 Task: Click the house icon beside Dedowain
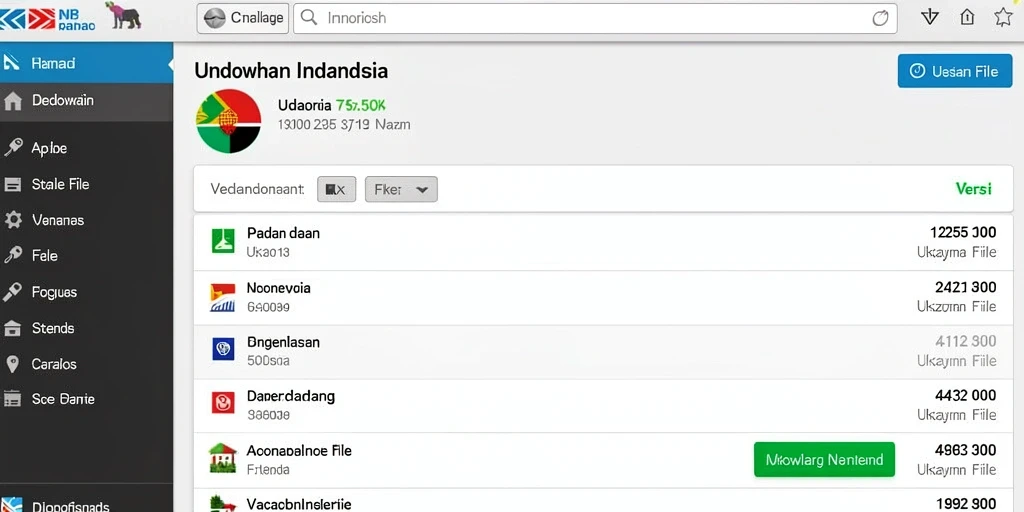tap(12, 101)
